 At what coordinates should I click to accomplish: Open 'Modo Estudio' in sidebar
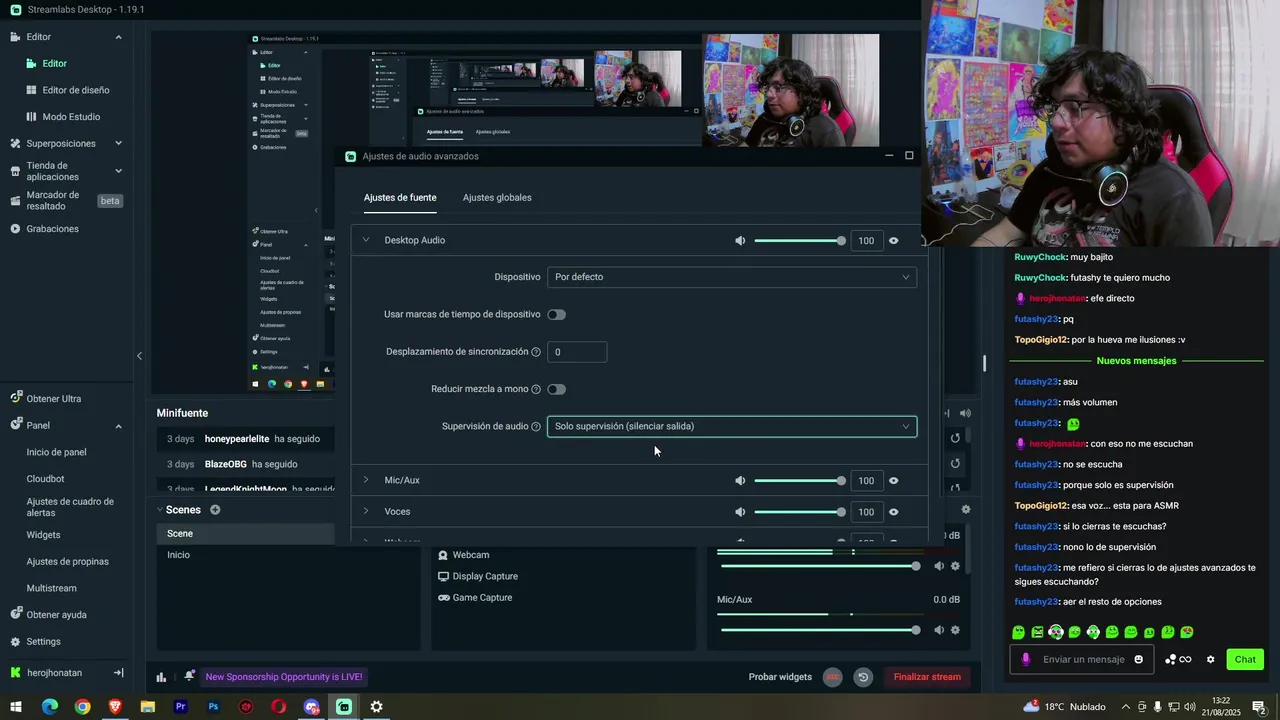pyautogui.click(x=71, y=117)
